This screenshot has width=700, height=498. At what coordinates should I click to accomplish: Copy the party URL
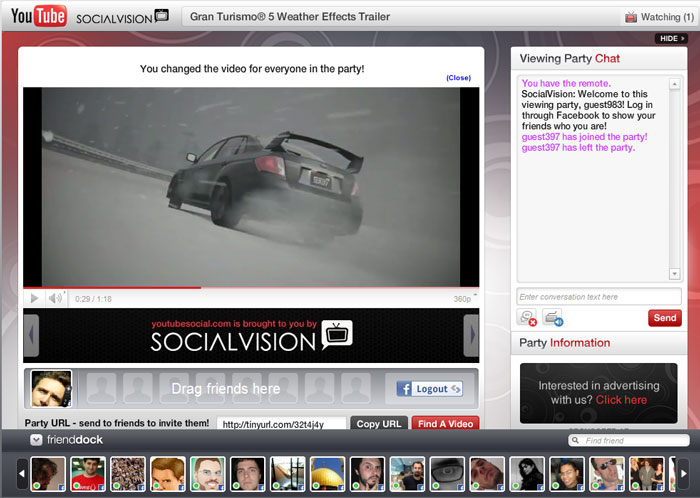point(379,423)
